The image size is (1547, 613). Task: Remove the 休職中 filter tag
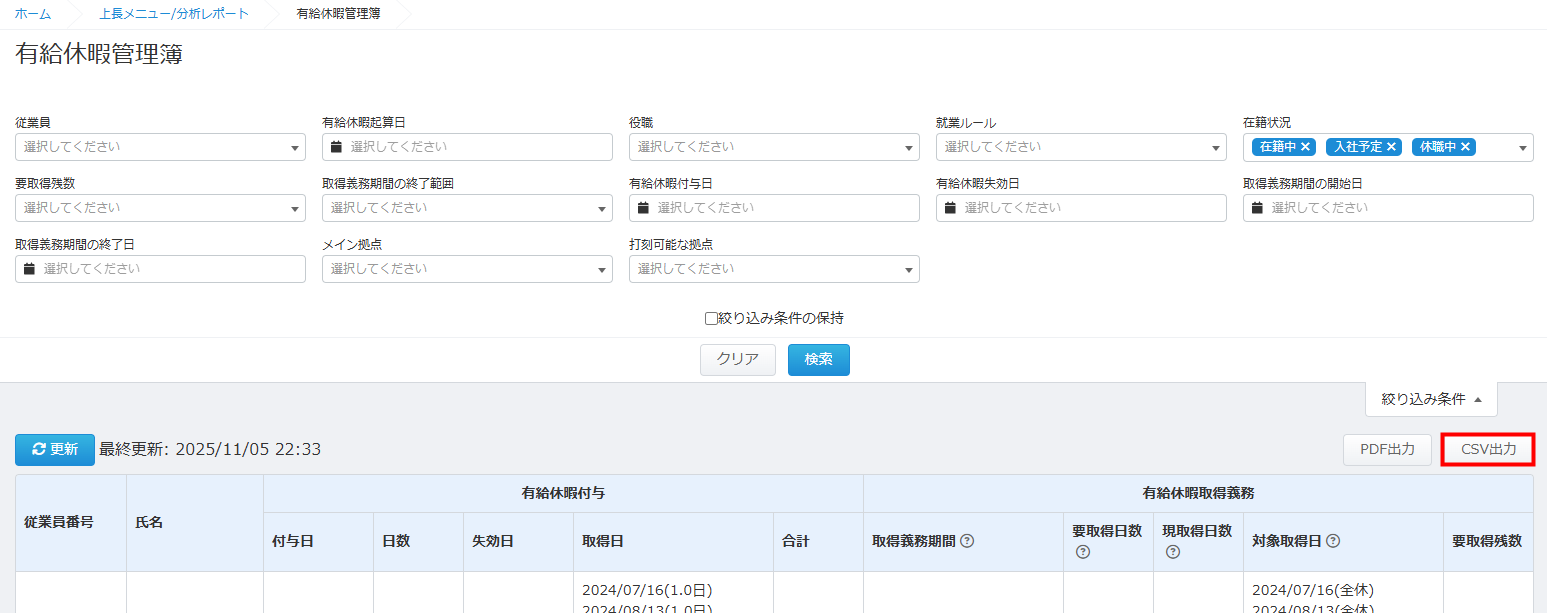click(1465, 147)
